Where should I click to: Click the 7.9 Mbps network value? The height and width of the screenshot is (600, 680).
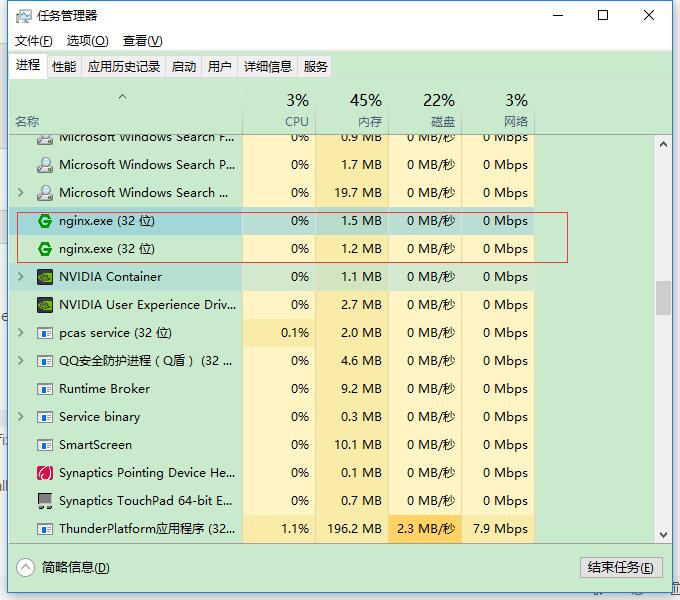tap(500, 529)
